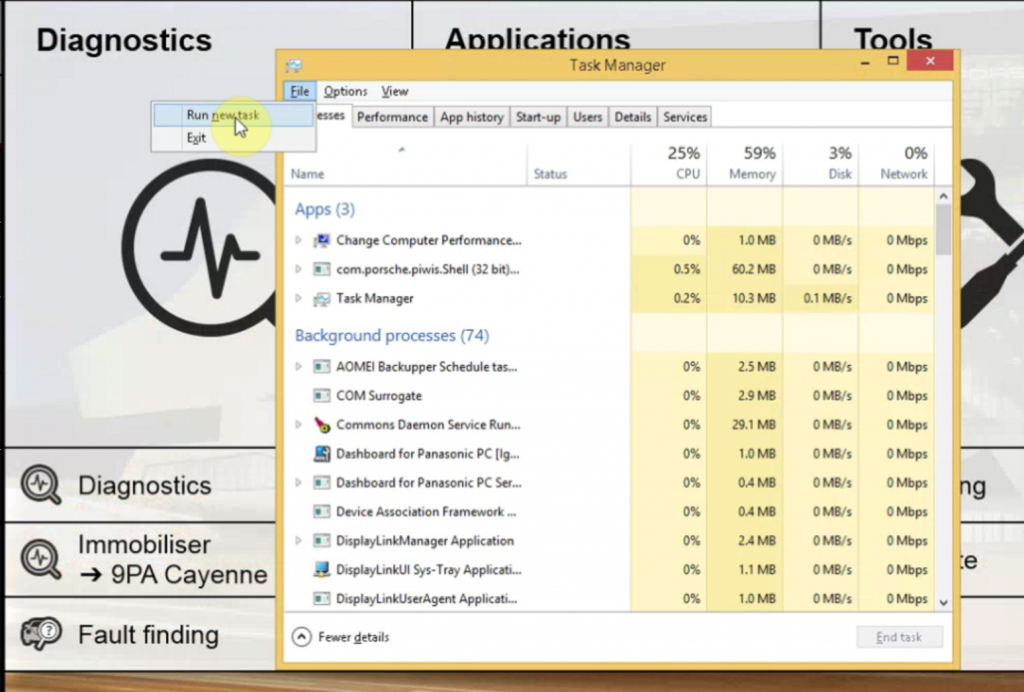Viewport: 1024px width, 692px height.
Task: Choose Run new task from File menu
Action: point(233,115)
